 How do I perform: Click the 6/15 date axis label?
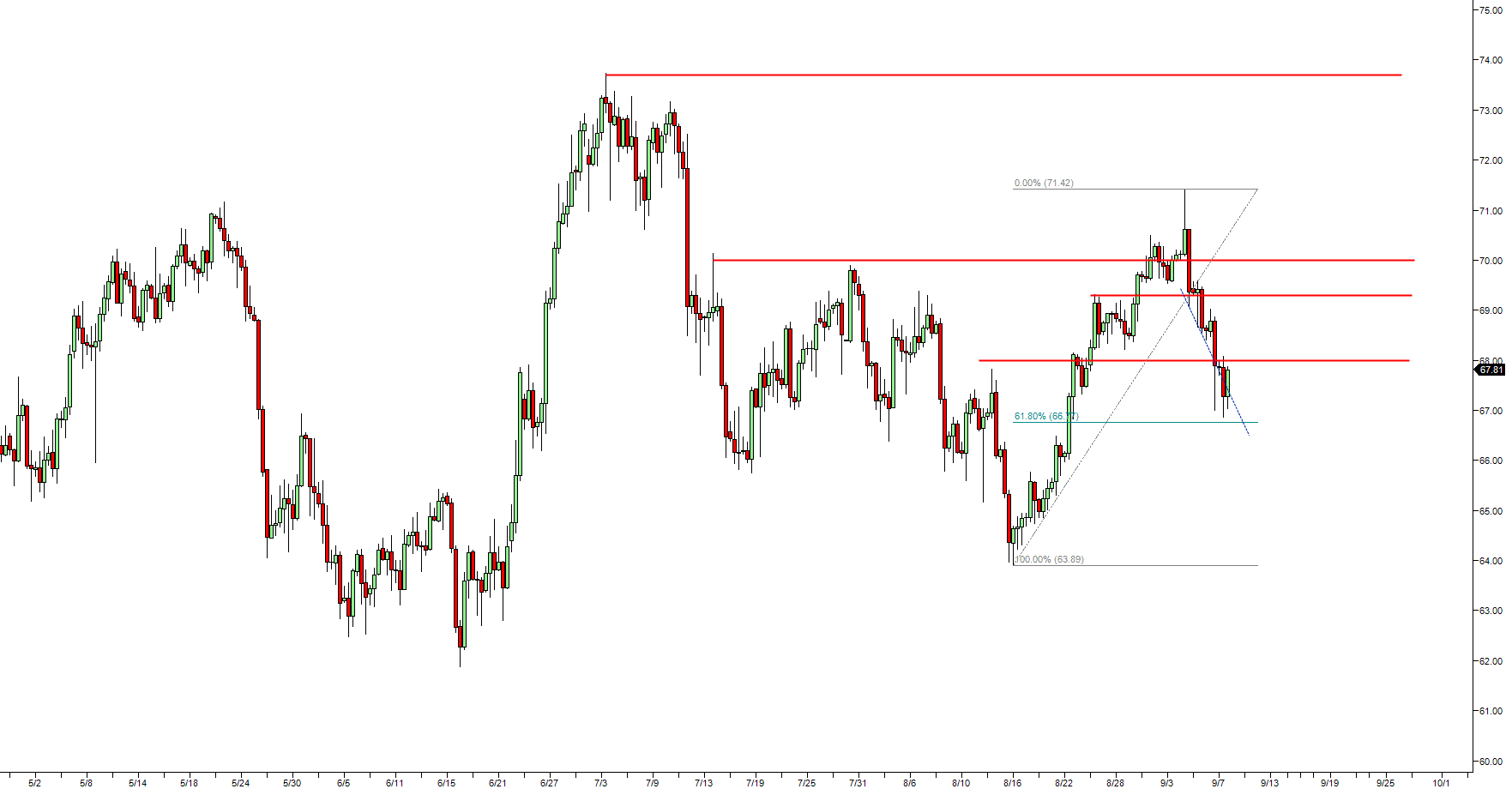(446, 783)
